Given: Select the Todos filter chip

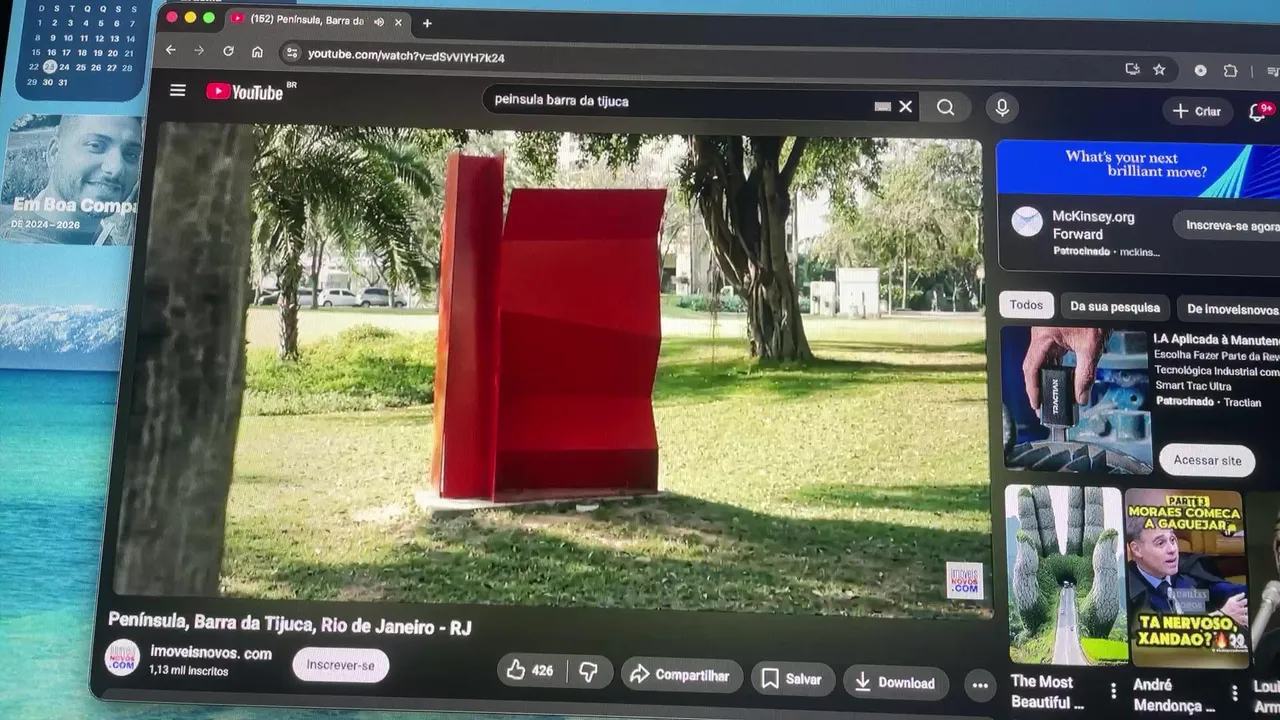Looking at the screenshot, I should tap(1026, 305).
